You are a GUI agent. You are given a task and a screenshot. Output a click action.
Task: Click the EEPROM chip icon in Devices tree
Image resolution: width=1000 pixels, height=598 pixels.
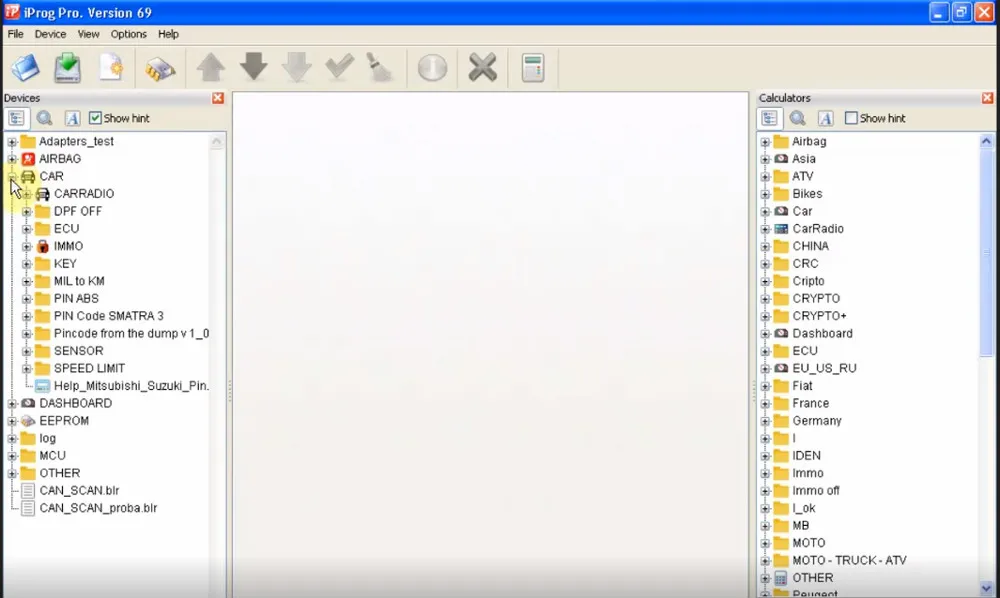pyautogui.click(x=28, y=421)
